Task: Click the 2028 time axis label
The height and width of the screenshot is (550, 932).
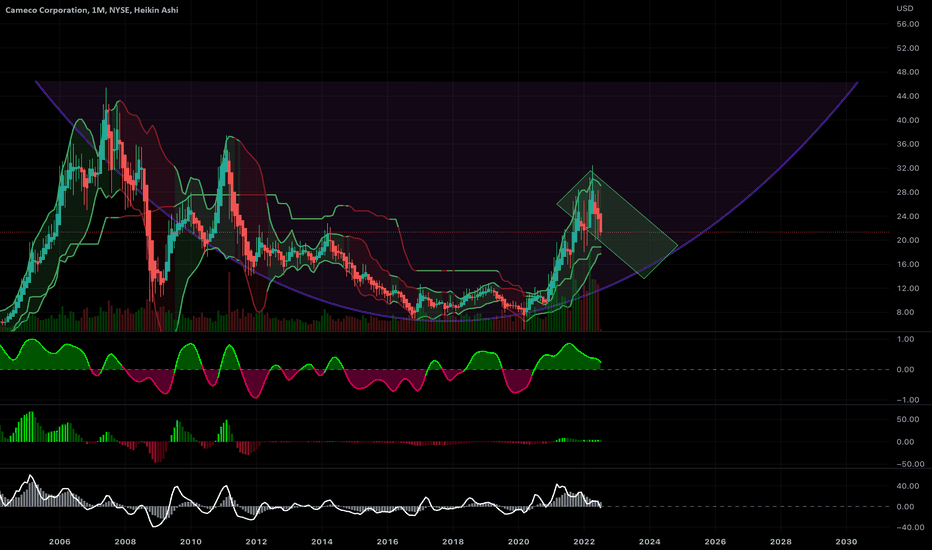Action: tap(780, 542)
